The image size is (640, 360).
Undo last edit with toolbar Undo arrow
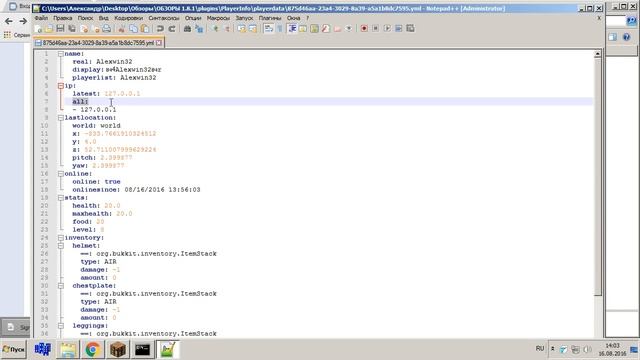point(160,29)
